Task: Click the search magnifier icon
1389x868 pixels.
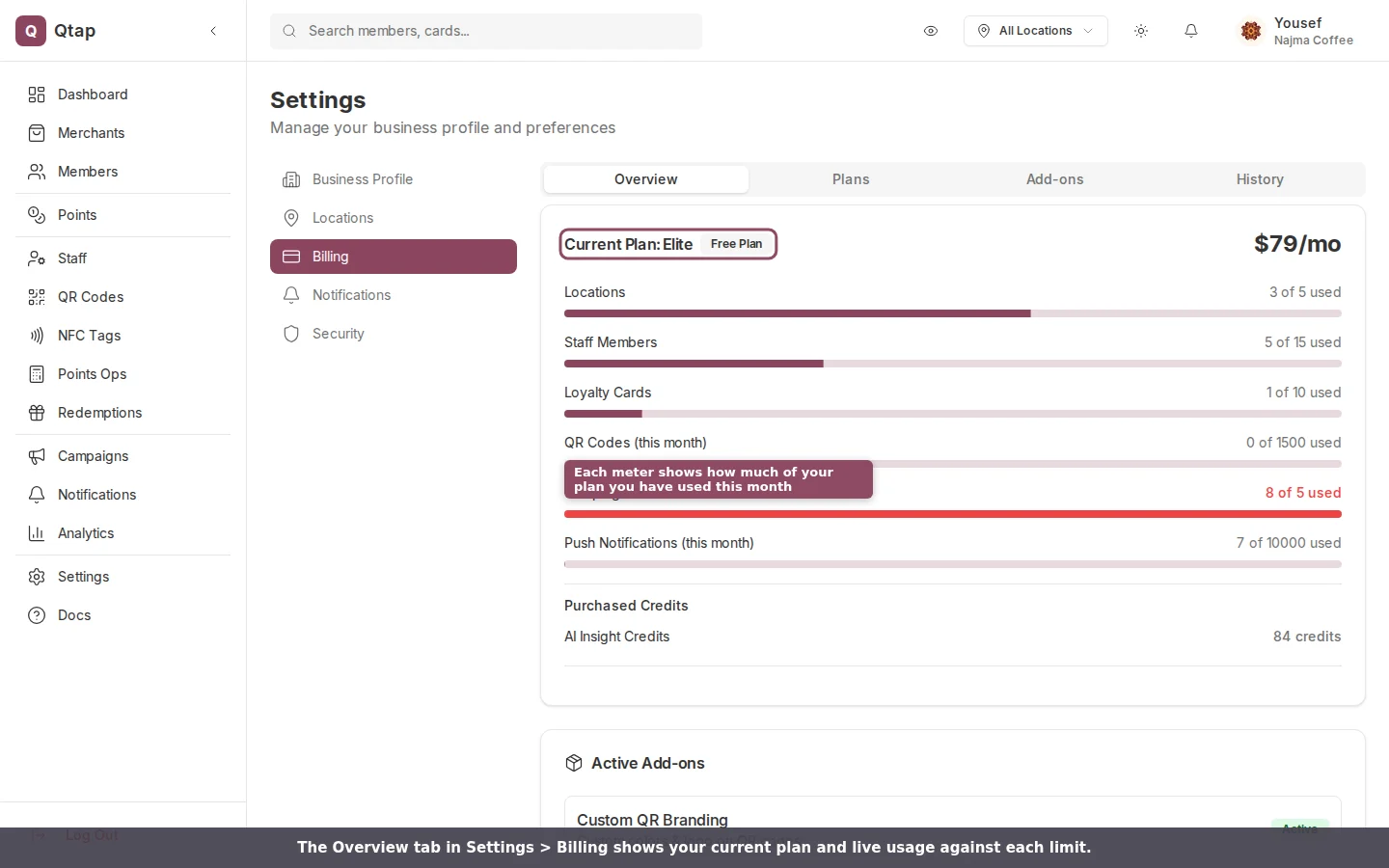Action: tap(289, 31)
